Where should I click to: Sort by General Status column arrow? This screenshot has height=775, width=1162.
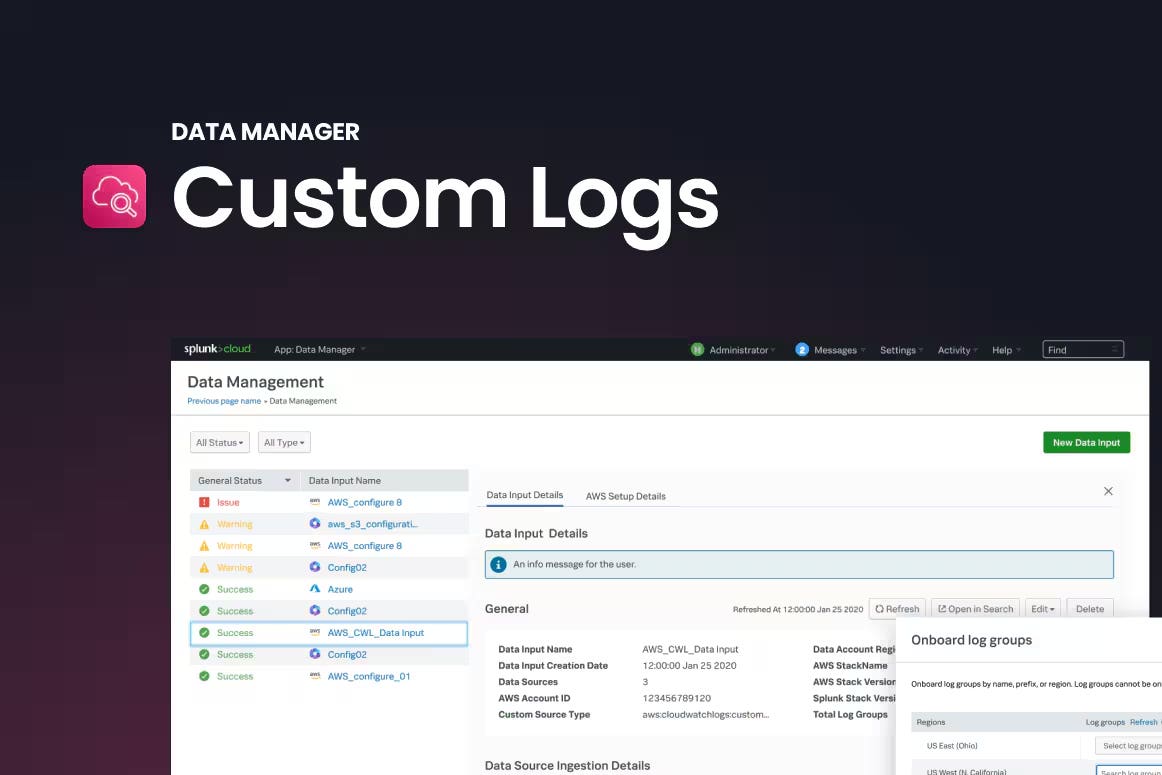click(288, 481)
